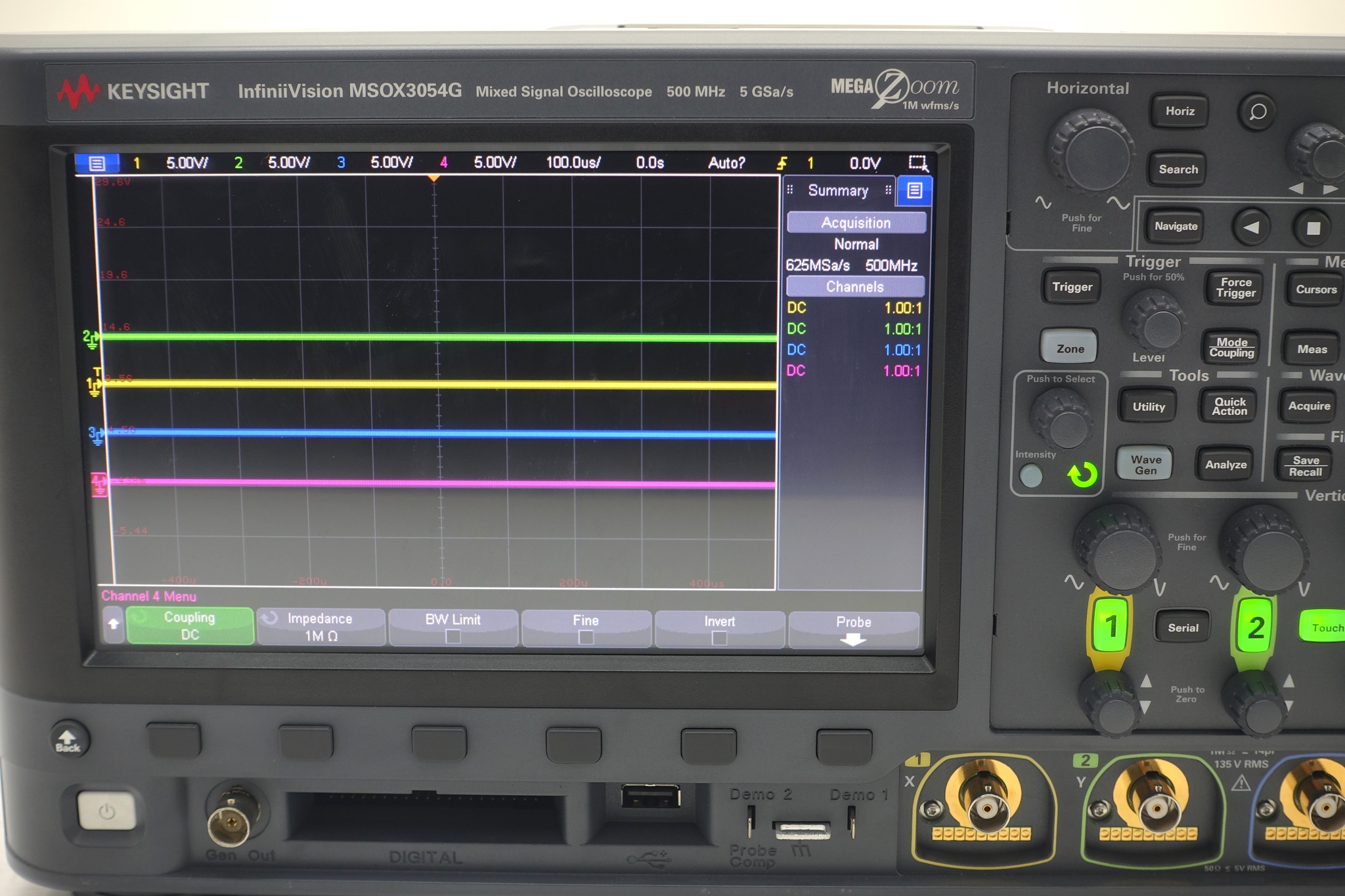Expand the Acquisition section in Summary
1345x896 pixels.
click(x=856, y=223)
